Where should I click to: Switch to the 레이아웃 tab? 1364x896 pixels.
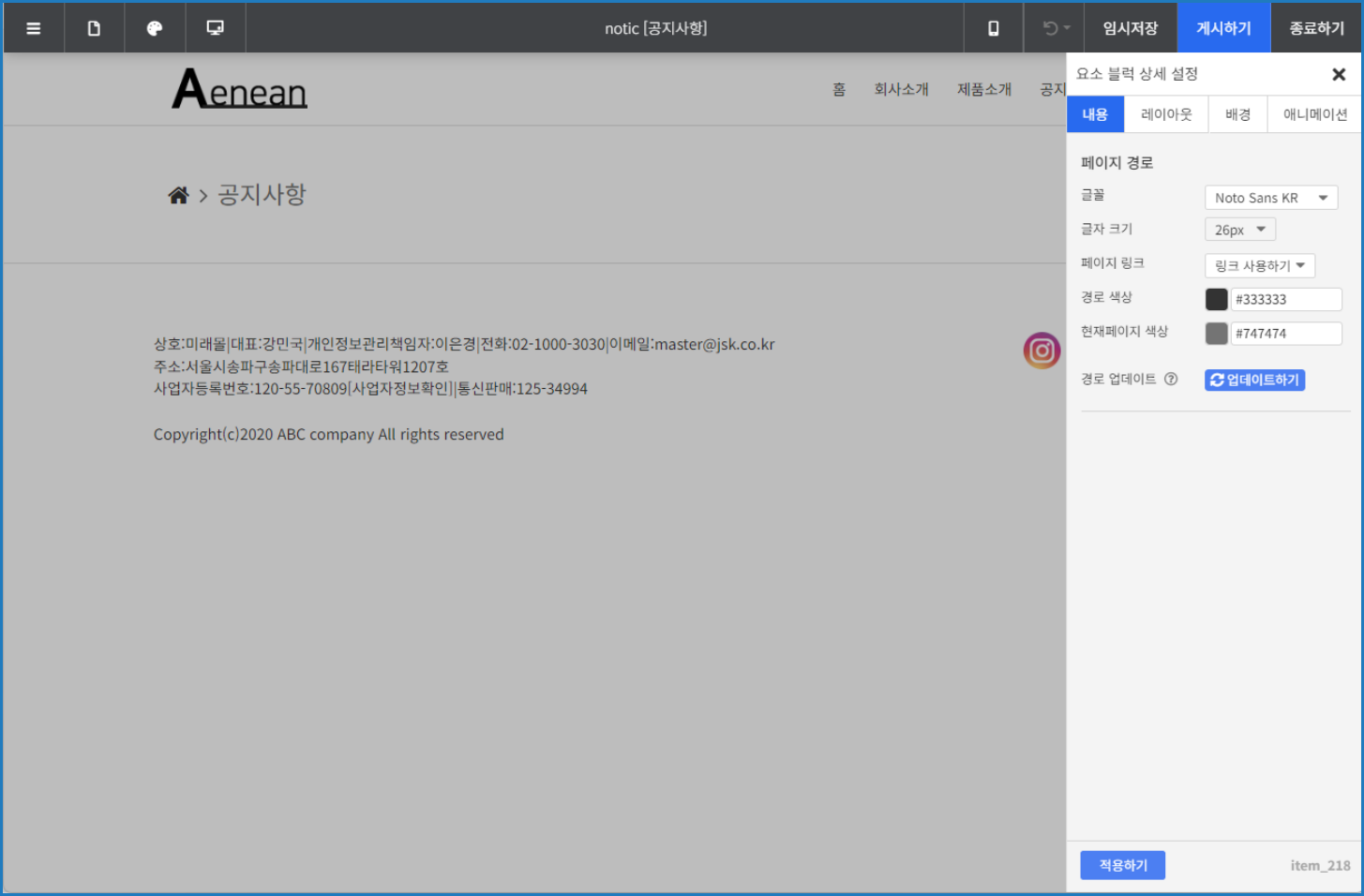[x=1165, y=113]
